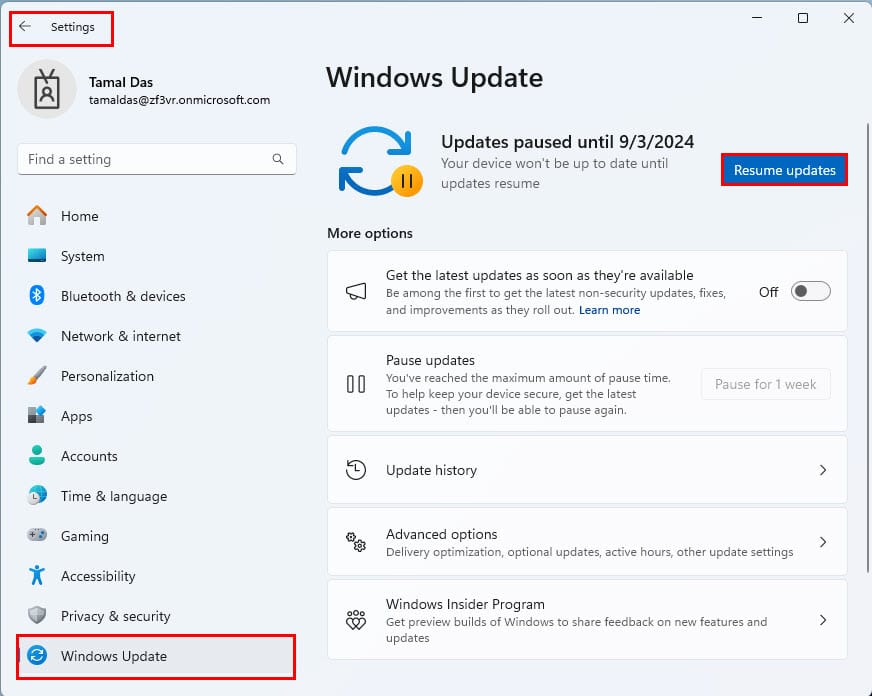
Task: Toggle Get the latest updates switch
Action: pos(810,291)
